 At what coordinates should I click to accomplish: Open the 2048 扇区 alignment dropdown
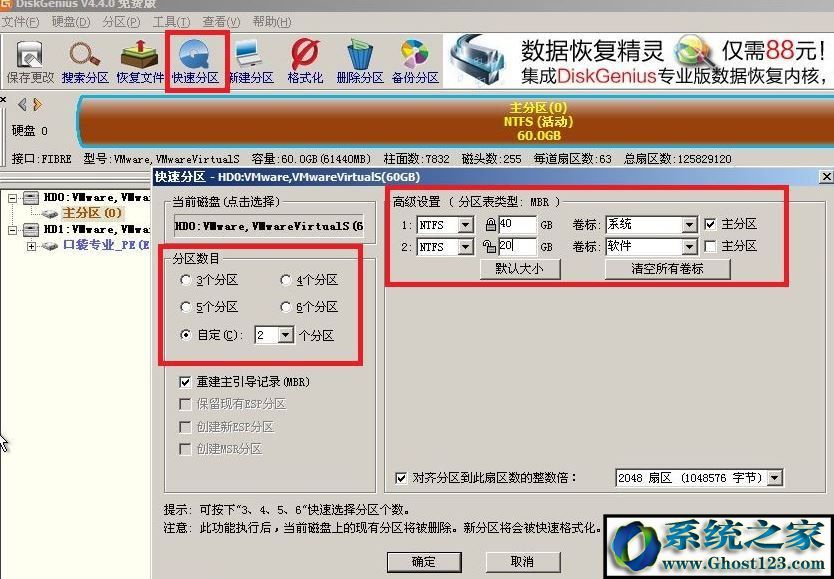(x=775, y=478)
